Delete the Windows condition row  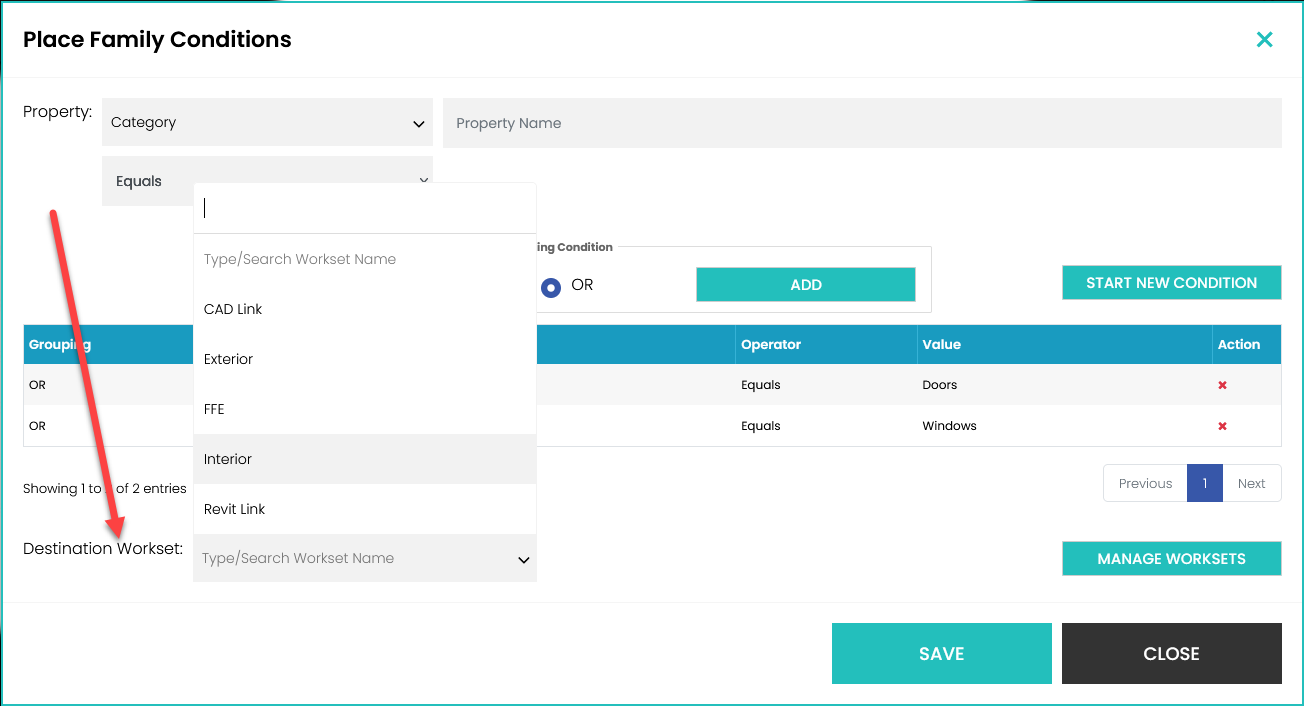pyautogui.click(x=1222, y=426)
